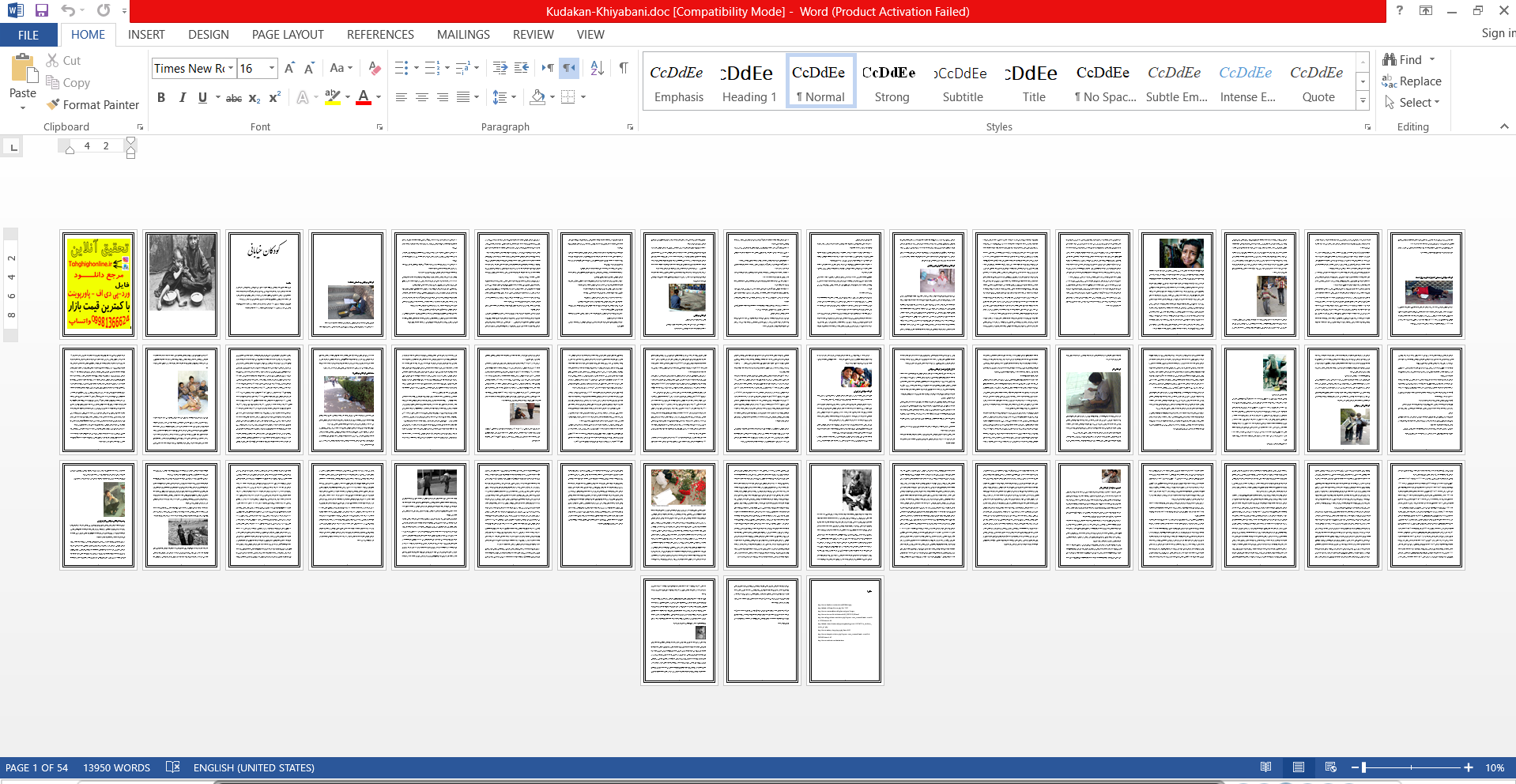Click the Save icon in quick access toolbar
The height and width of the screenshot is (784, 1516).
42,11
